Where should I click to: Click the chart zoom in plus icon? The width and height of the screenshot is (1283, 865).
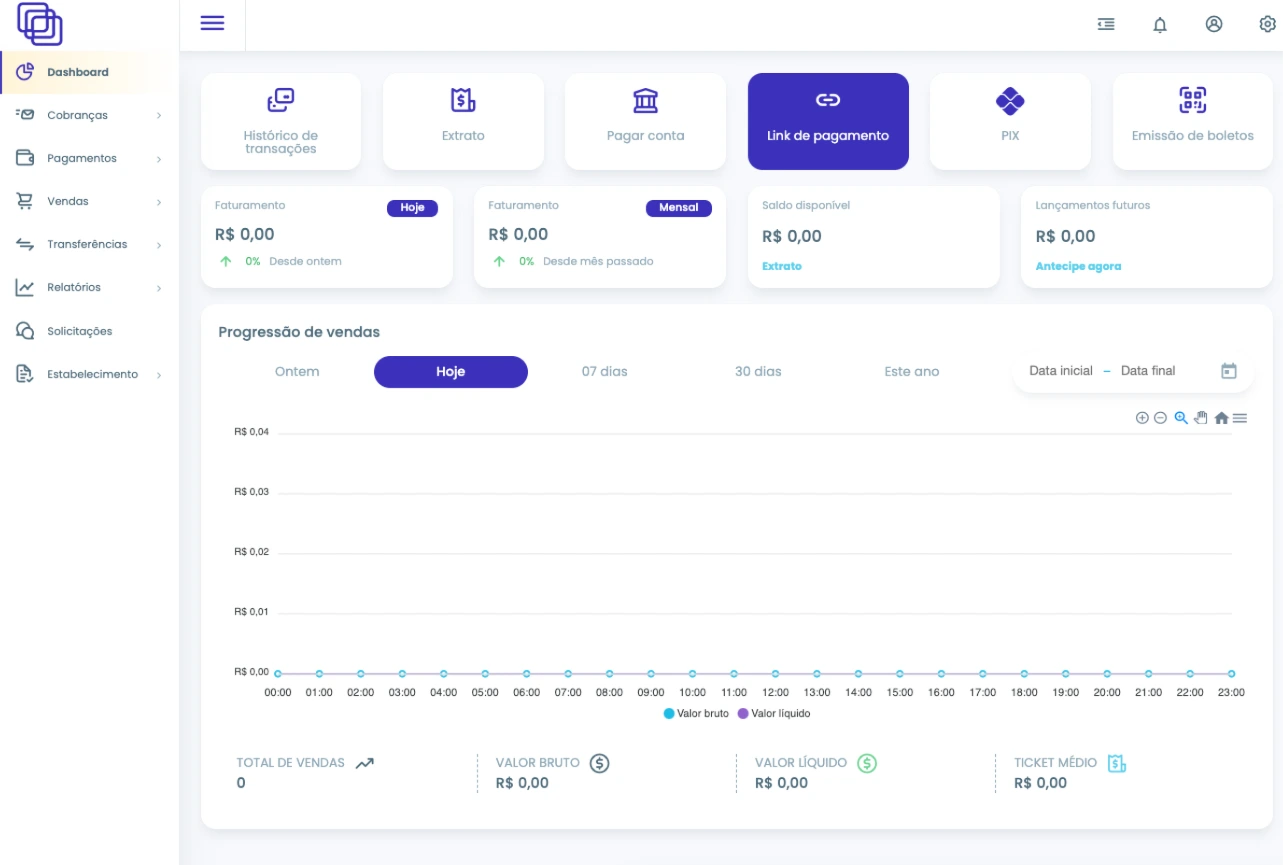tap(1142, 418)
